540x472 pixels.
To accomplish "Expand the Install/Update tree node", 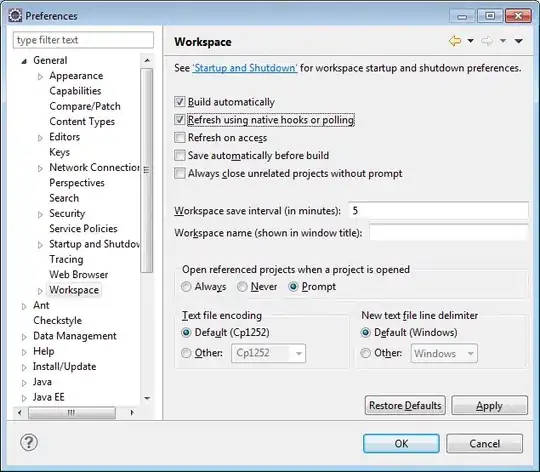I will pos(24,367).
